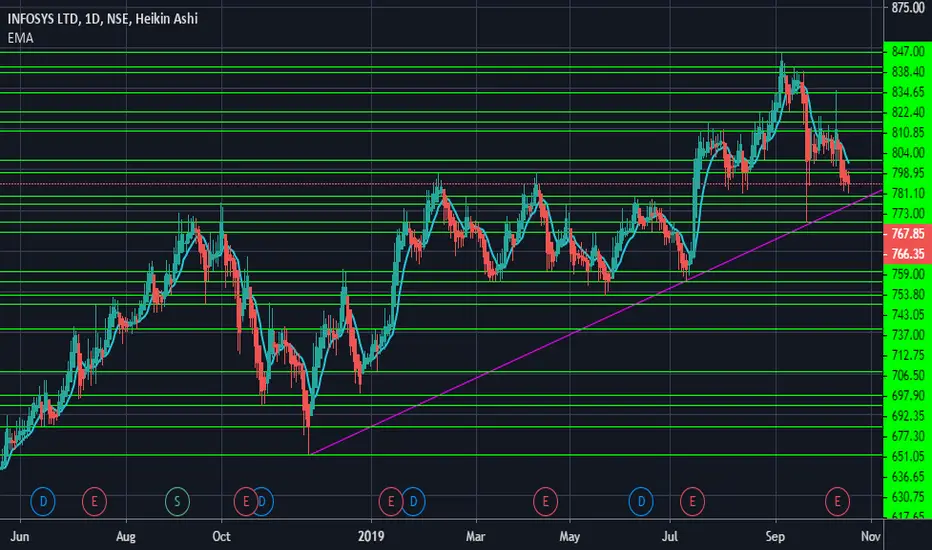Click the E earnings marker before Nov
This screenshot has width=932, height=550.
tap(837, 501)
